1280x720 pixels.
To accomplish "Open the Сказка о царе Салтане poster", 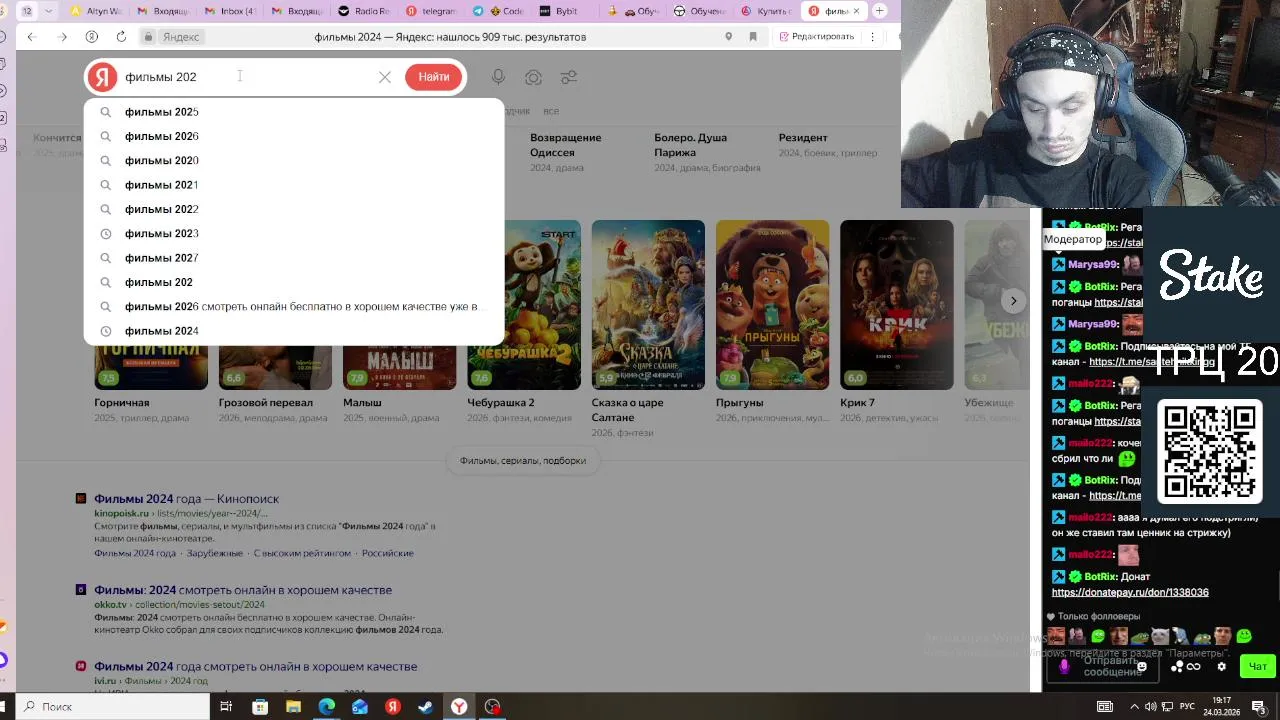I will [648, 305].
